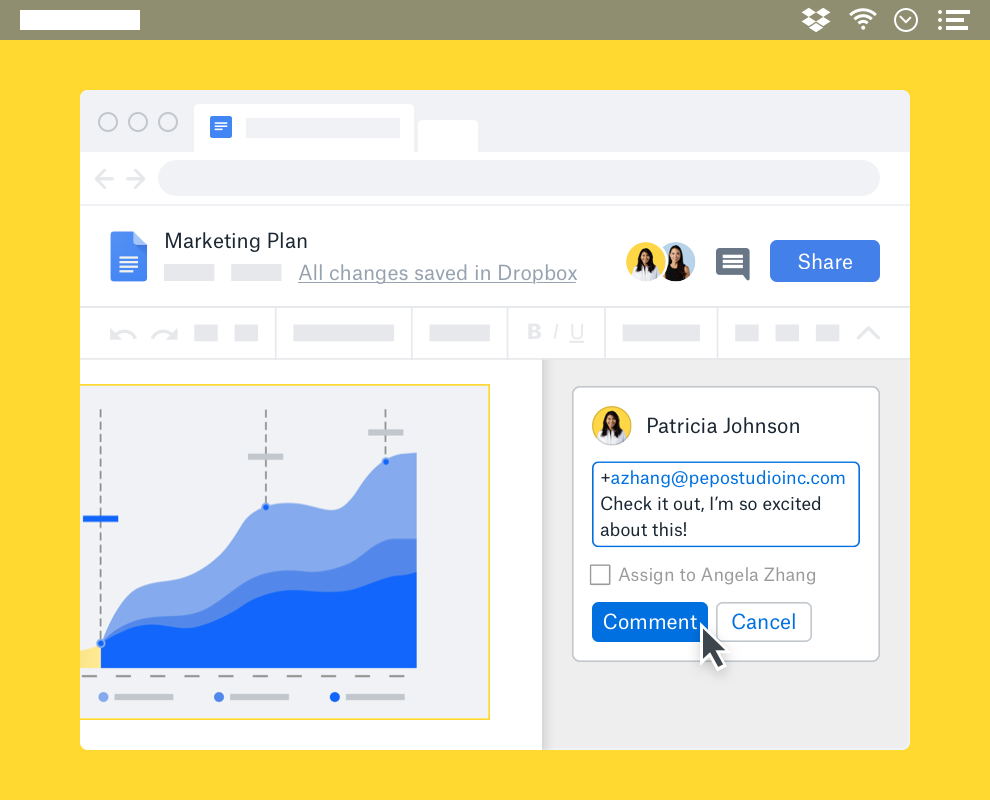Toggle underline formatting
Screen dimensions: 990x800
click(577, 332)
